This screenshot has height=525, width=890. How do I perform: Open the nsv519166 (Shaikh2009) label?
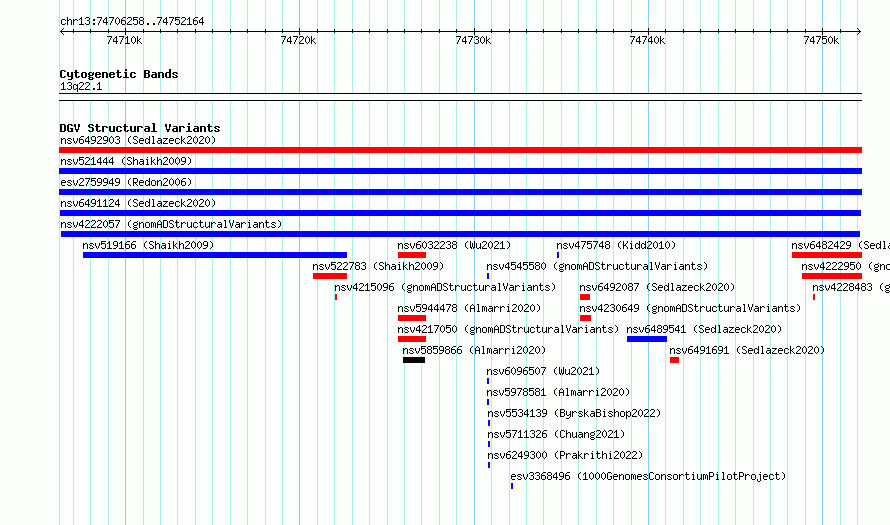click(x=148, y=245)
